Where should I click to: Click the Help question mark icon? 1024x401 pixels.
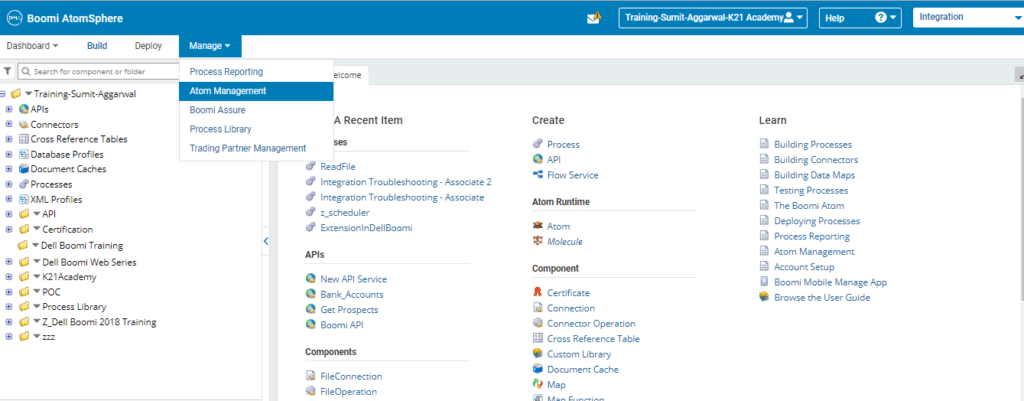click(880, 18)
